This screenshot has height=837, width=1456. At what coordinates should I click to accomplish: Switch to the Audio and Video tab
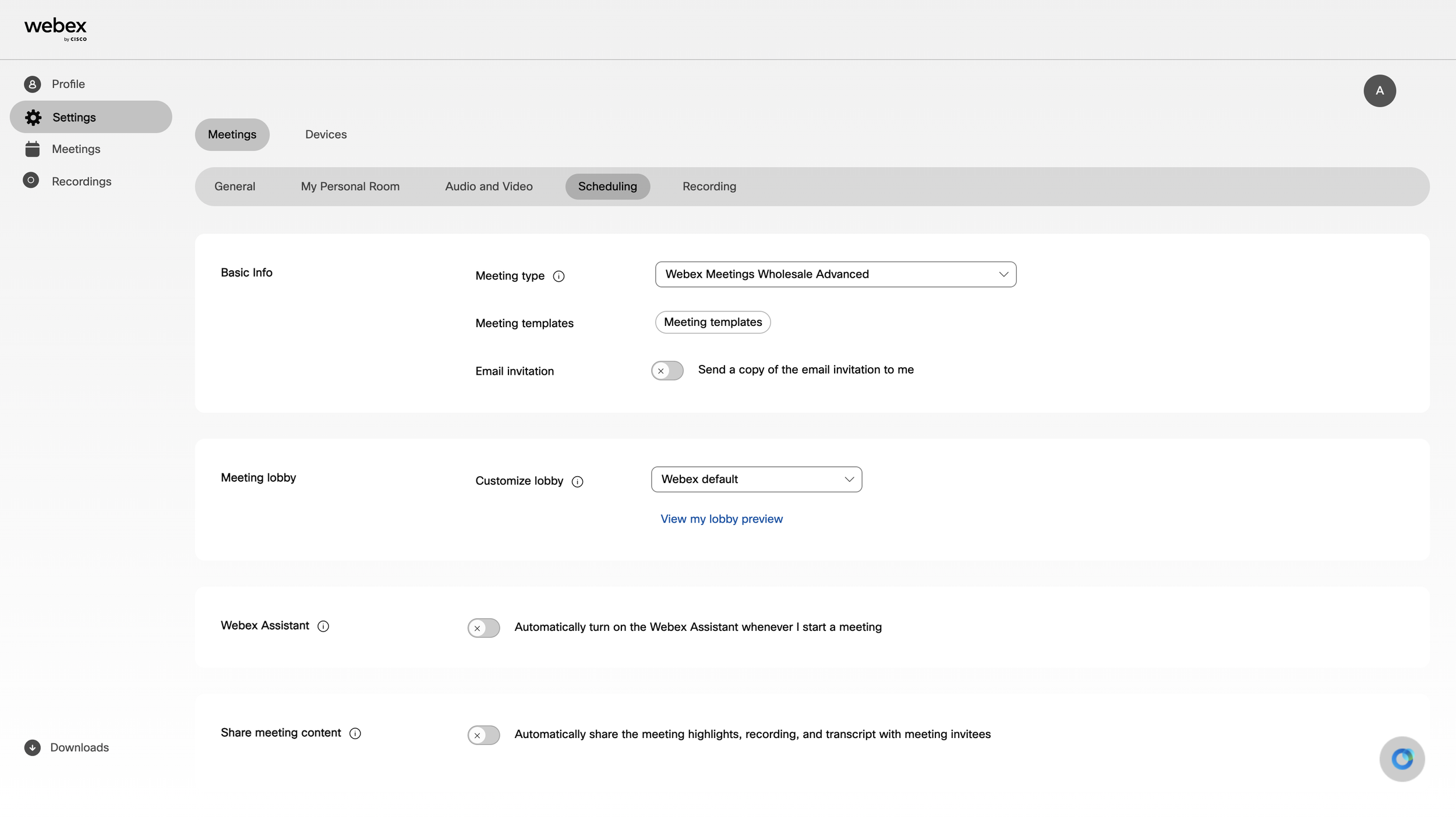click(x=489, y=186)
